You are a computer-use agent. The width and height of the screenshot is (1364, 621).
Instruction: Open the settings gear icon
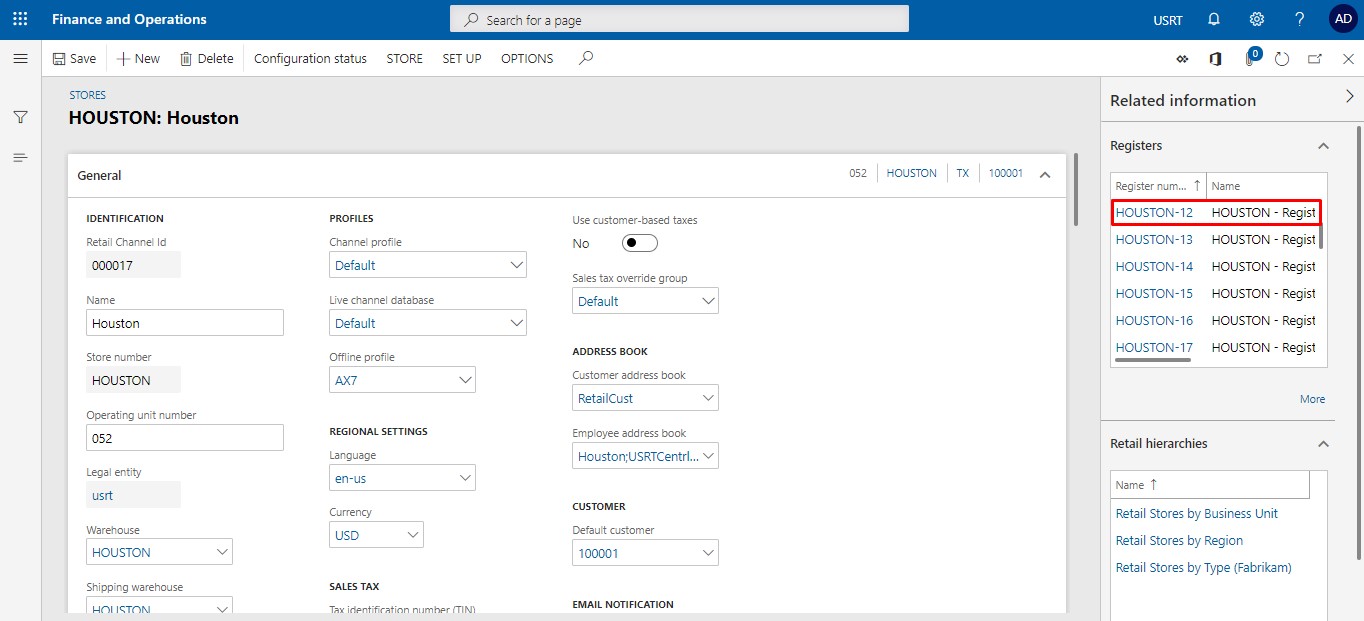1257,19
